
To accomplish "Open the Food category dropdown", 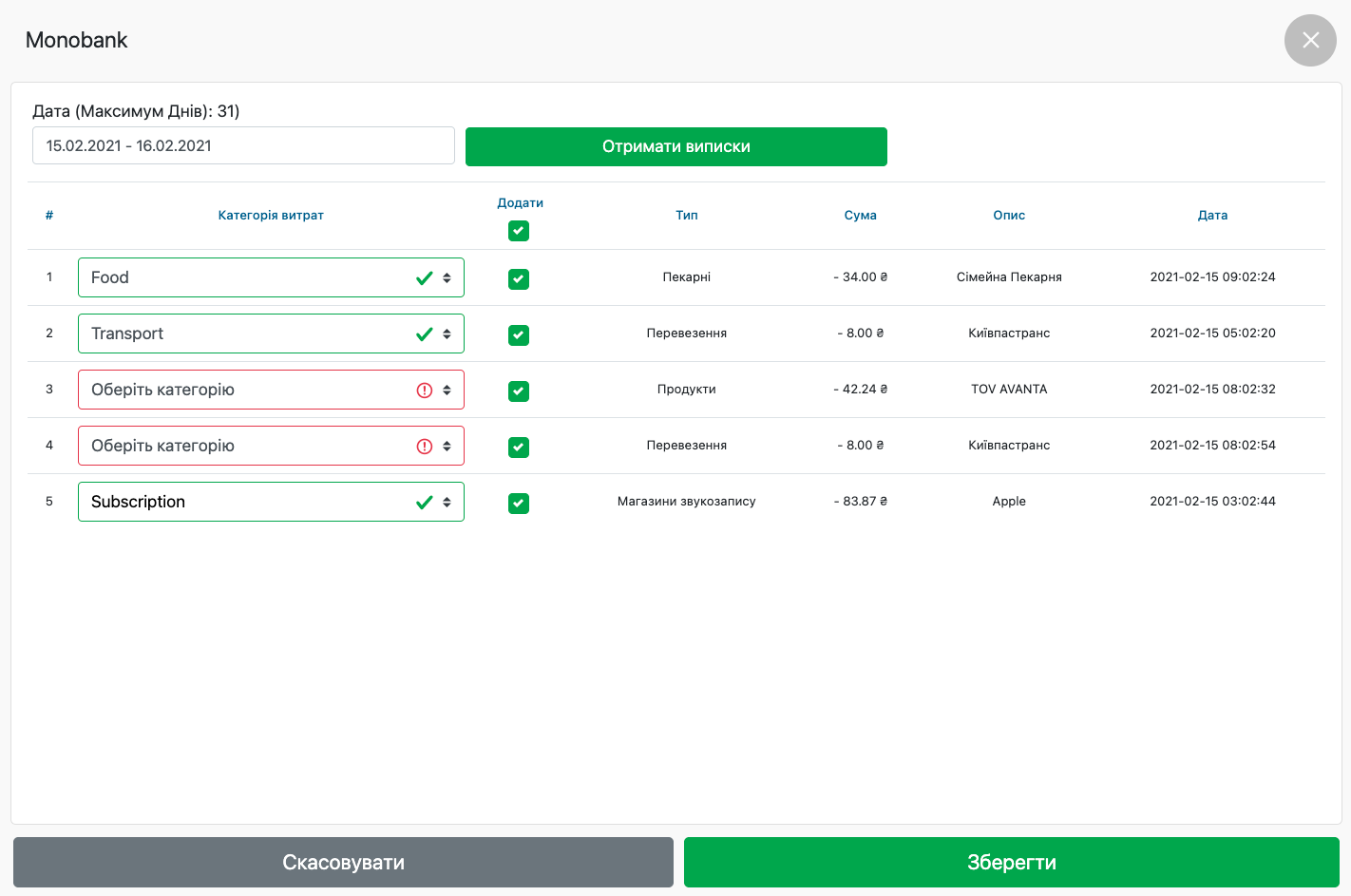I will (271, 277).
